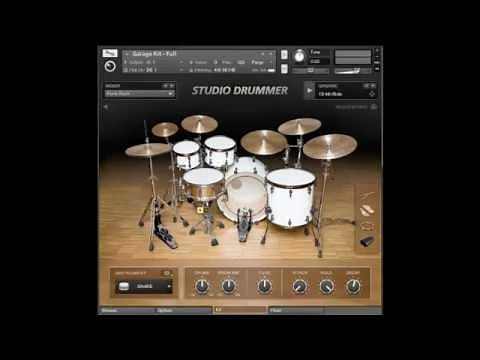Trigger the tambourine percussion icon
Viewport: 480px width, 360px height.
point(367,226)
